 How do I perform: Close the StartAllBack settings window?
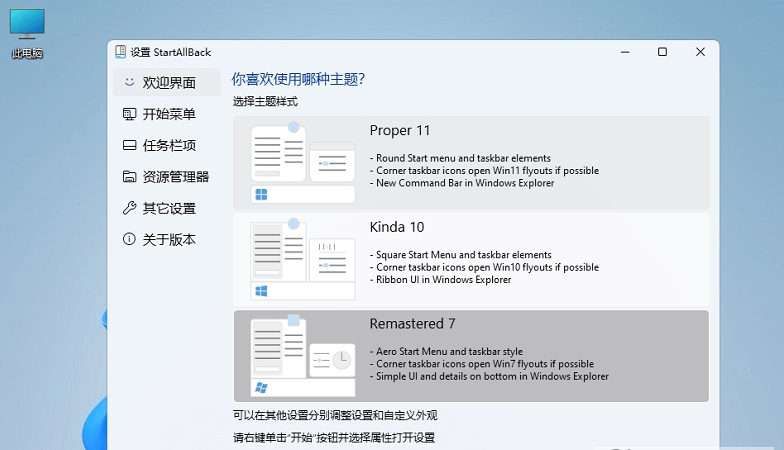[700, 52]
